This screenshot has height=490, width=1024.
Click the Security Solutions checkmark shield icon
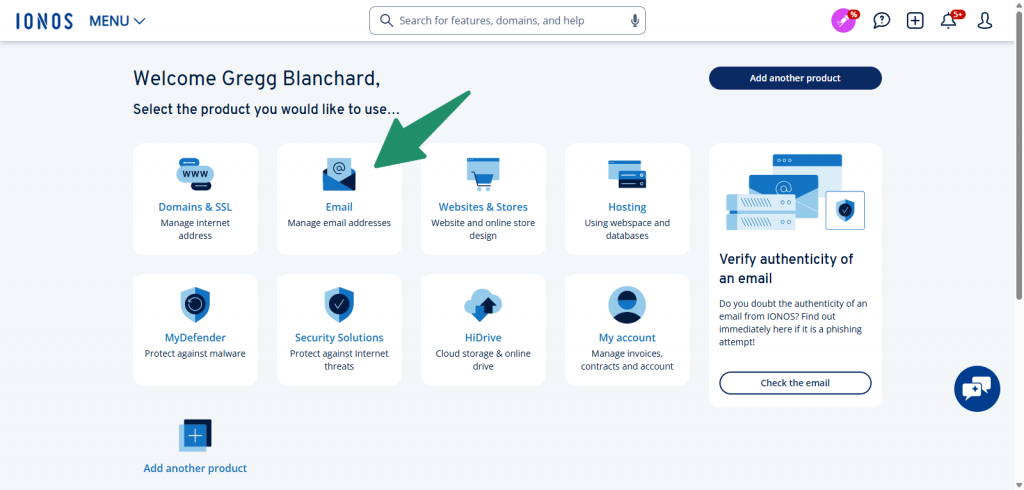[x=339, y=304]
